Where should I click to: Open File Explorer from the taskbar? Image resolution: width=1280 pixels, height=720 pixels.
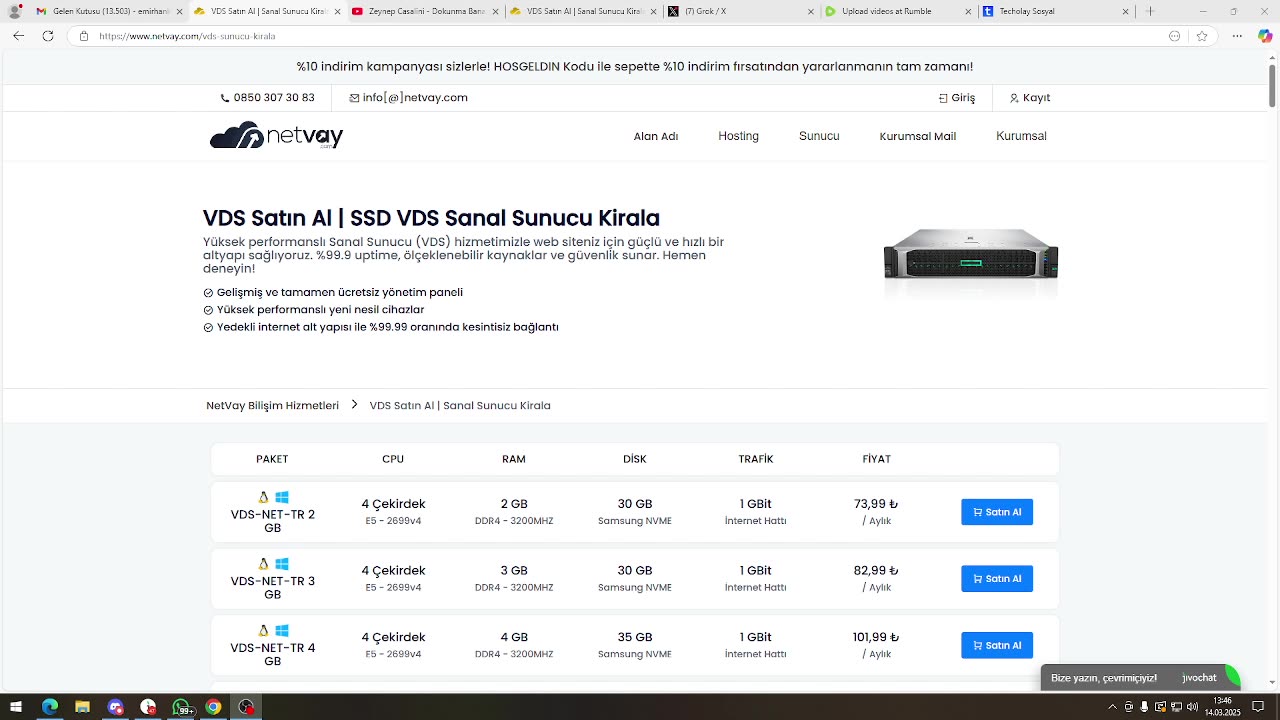(x=82, y=707)
